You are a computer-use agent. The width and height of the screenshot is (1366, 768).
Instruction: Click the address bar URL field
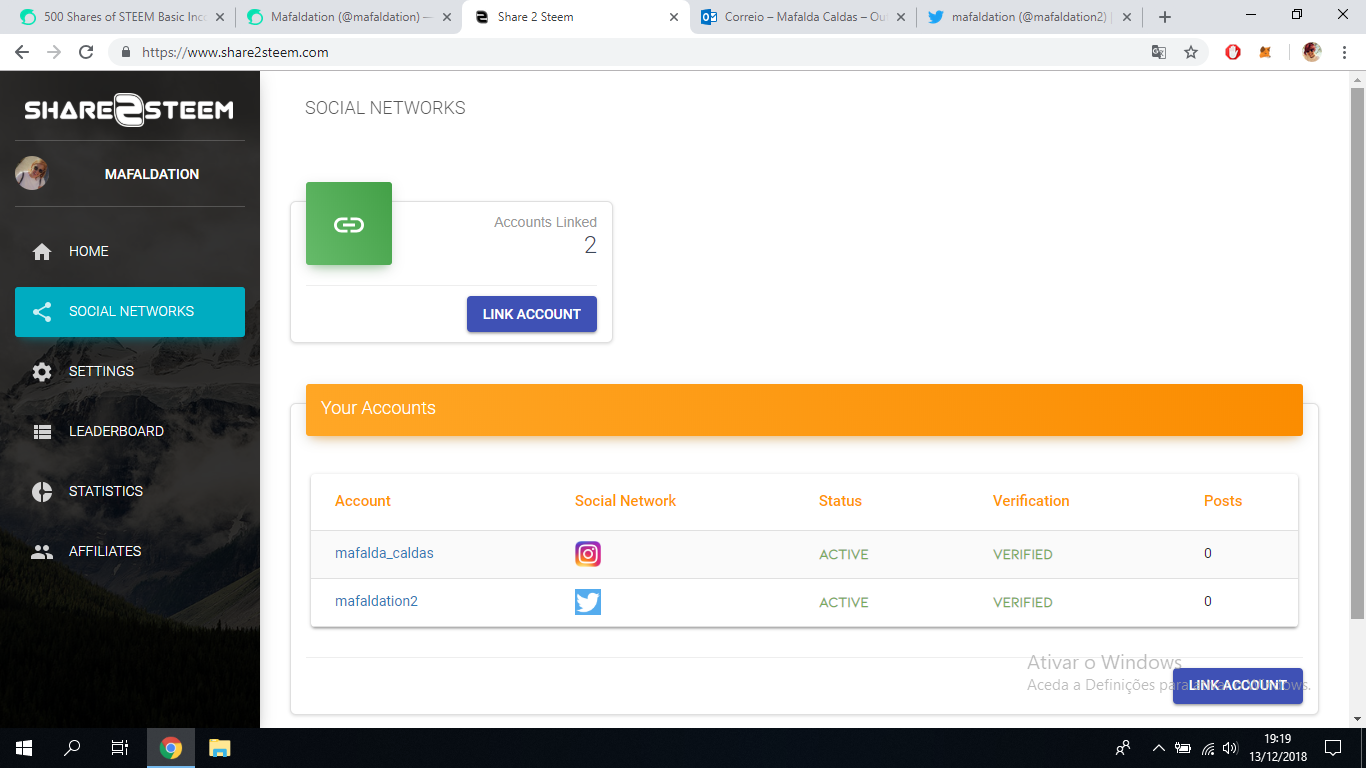click(x=640, y=52)
